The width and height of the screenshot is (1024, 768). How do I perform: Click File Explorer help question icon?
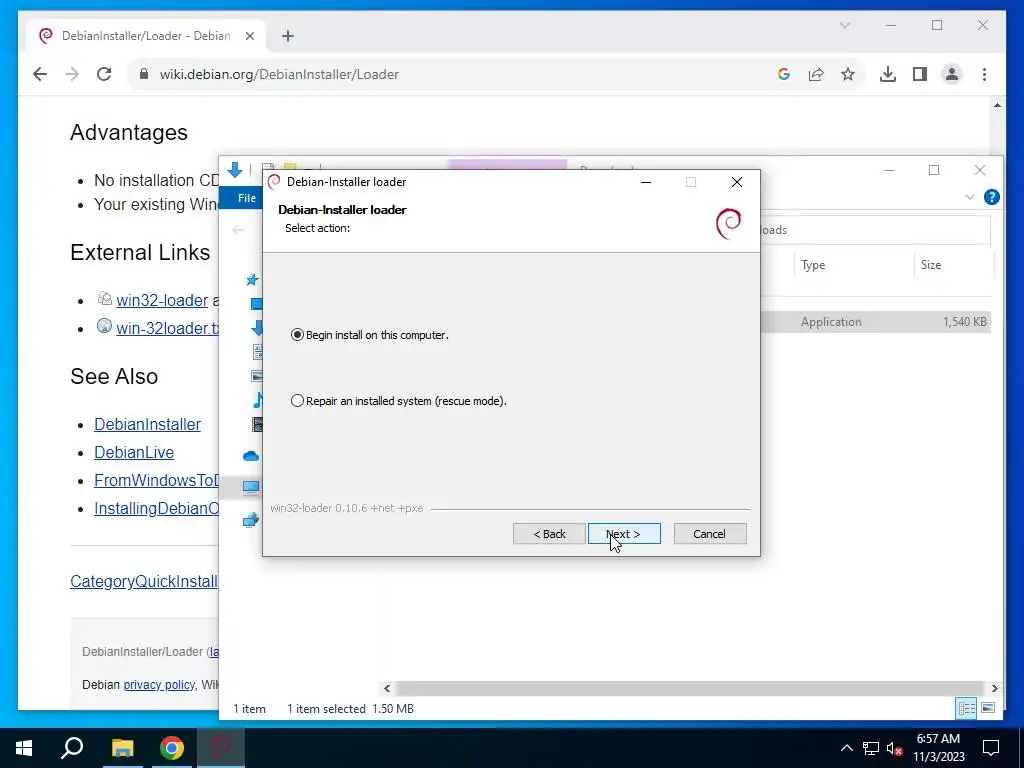[991, 197]
